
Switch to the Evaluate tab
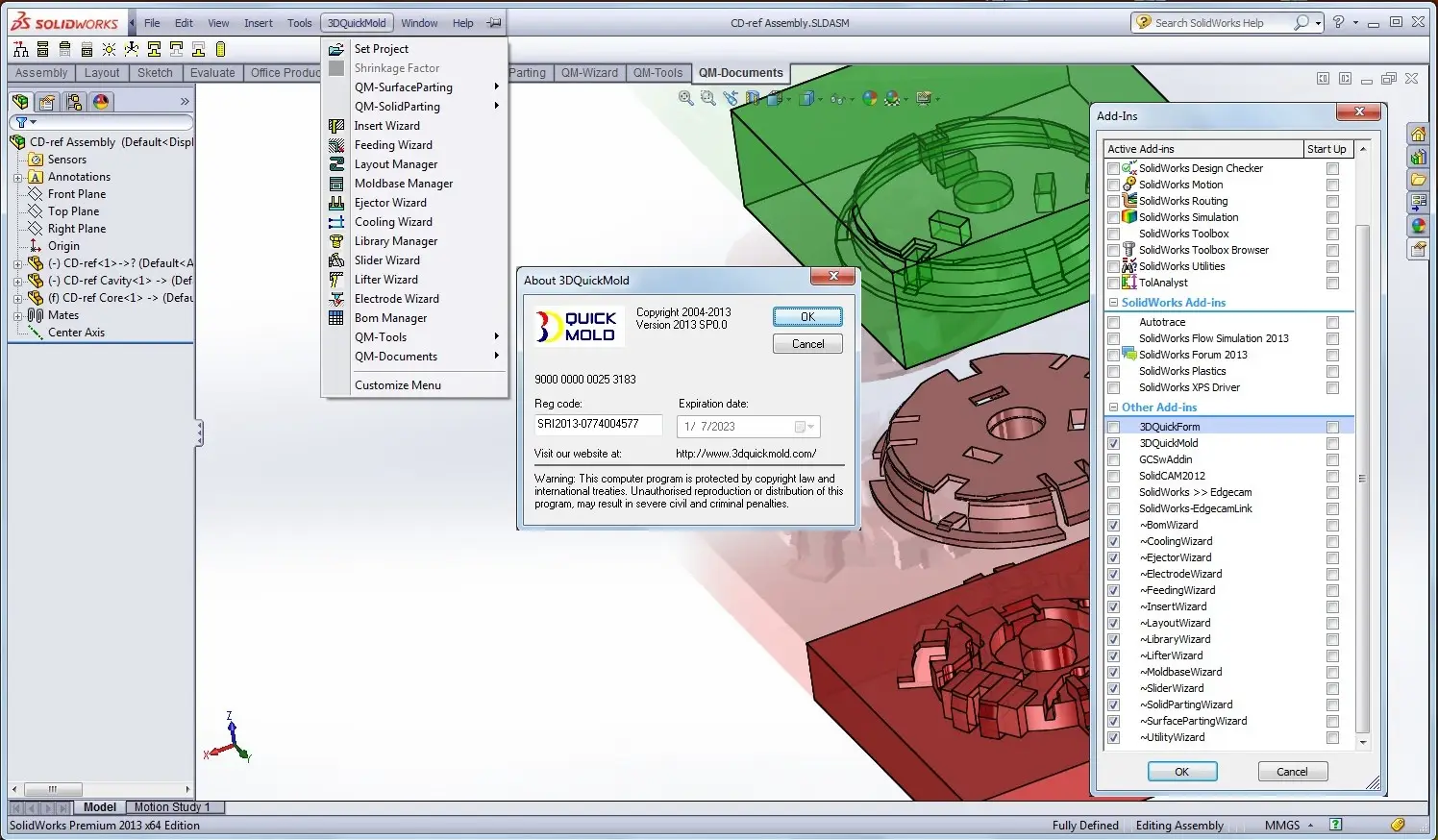pyautogui.click(x=212, y=72)
